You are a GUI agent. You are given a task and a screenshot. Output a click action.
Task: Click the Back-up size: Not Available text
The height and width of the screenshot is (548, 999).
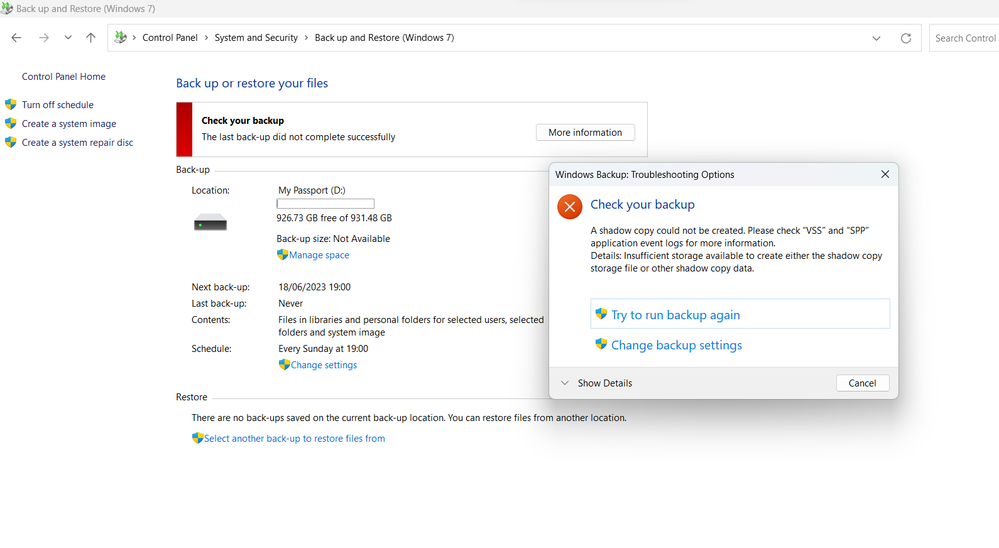point(333,239)
